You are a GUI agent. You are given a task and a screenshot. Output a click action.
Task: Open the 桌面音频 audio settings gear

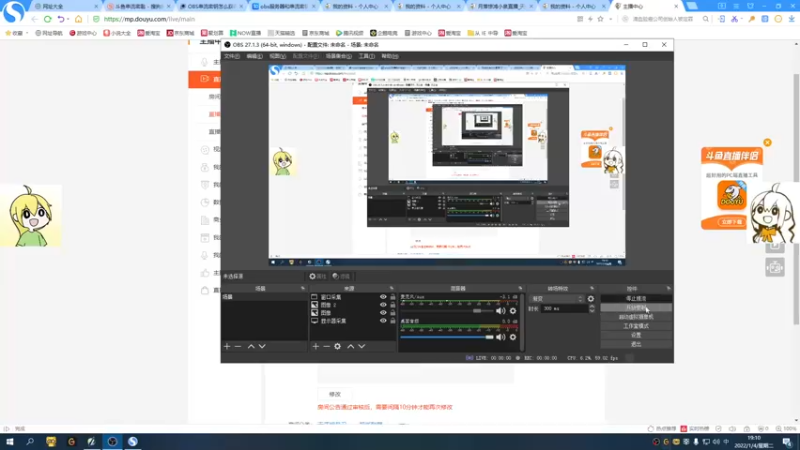click(x=513, y=337)
